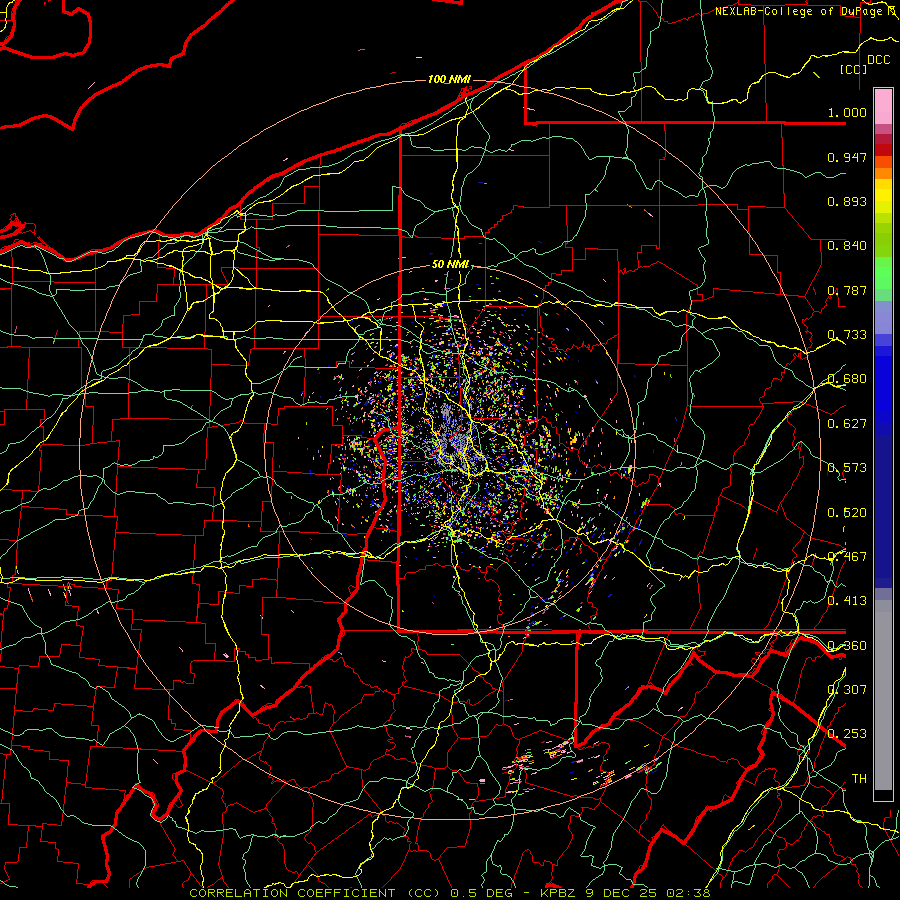Click the 0.307 legend value
Viewport: 900px width, 900px height.
point(847,690)
